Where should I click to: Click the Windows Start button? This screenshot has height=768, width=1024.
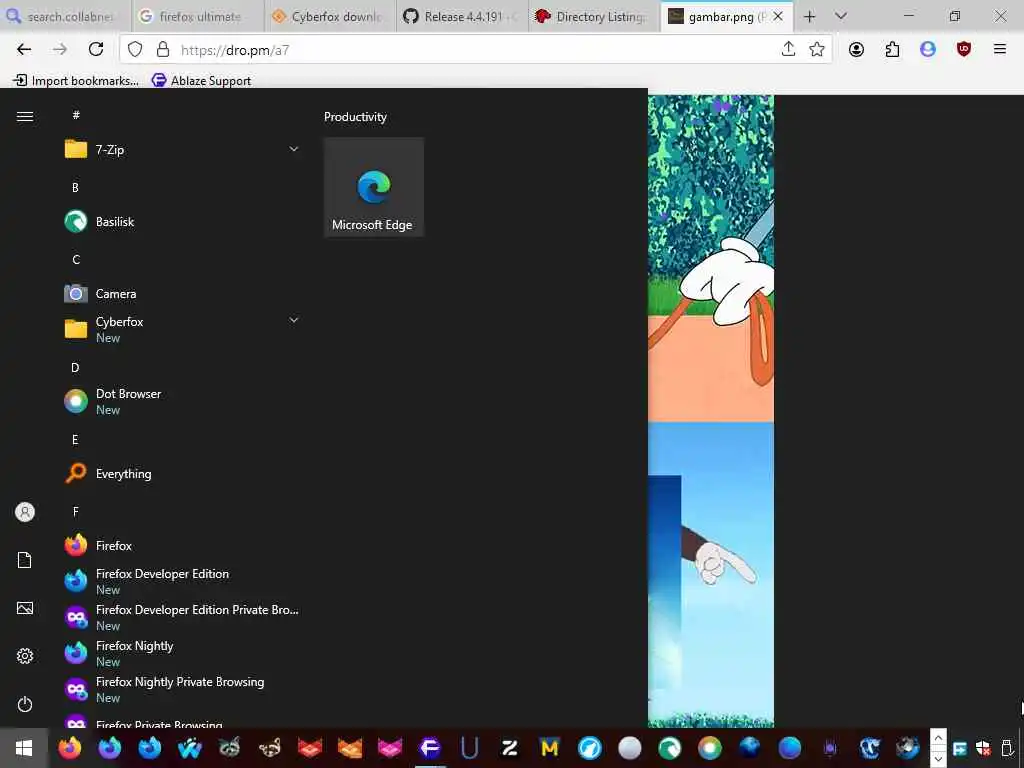click(x=24, y=748)
